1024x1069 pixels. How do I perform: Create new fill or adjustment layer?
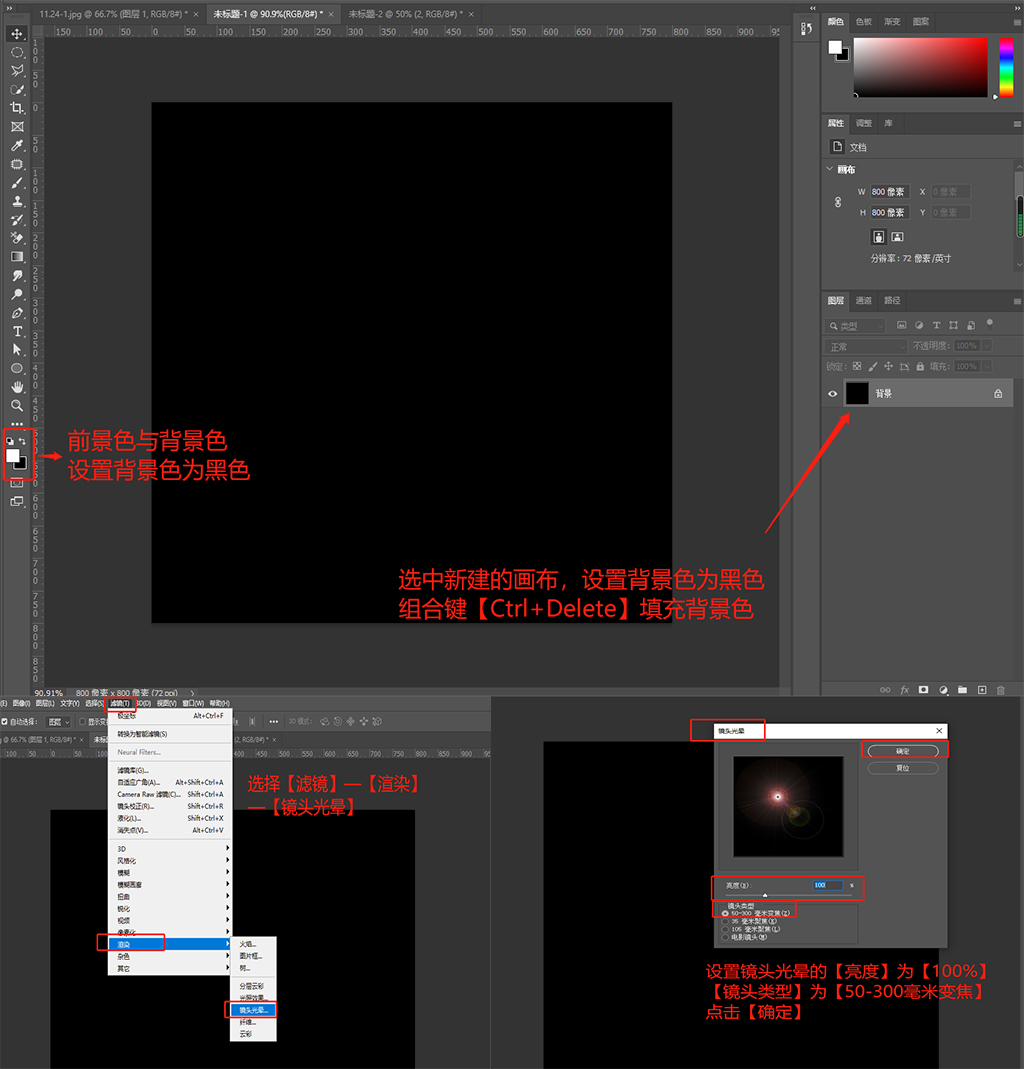pos(943,690)
